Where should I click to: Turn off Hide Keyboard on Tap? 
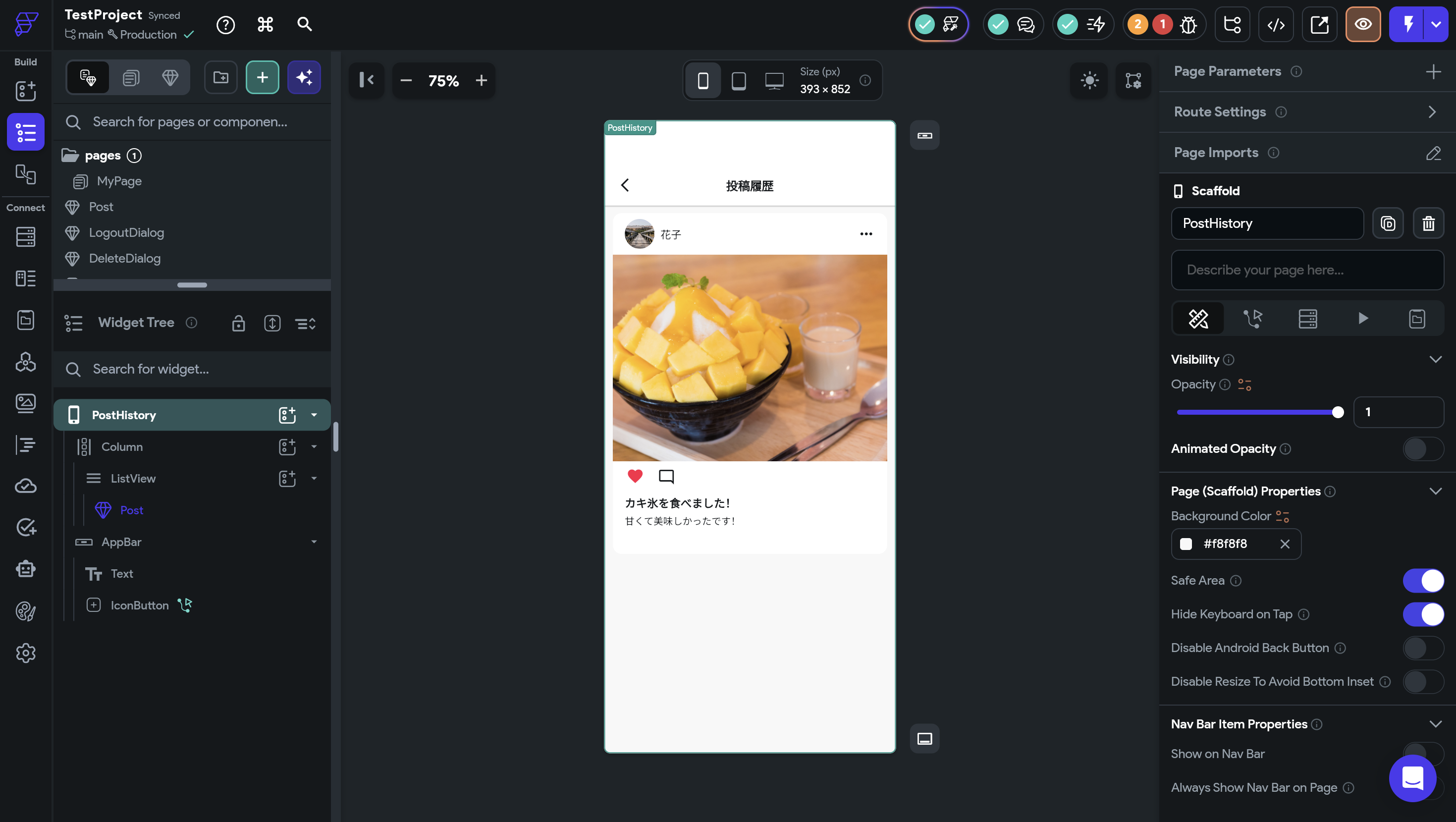[1423, 614]
